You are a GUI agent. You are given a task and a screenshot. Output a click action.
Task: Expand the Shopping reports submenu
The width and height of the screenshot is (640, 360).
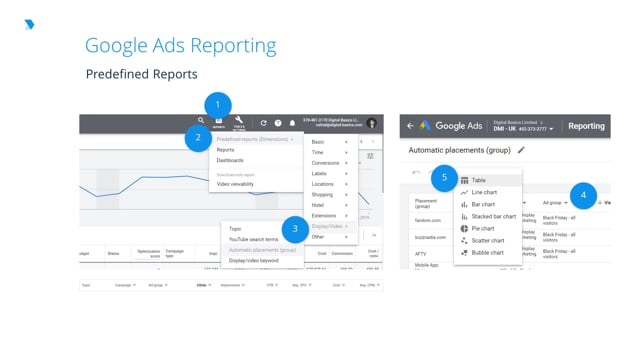[x=331, y=195]
